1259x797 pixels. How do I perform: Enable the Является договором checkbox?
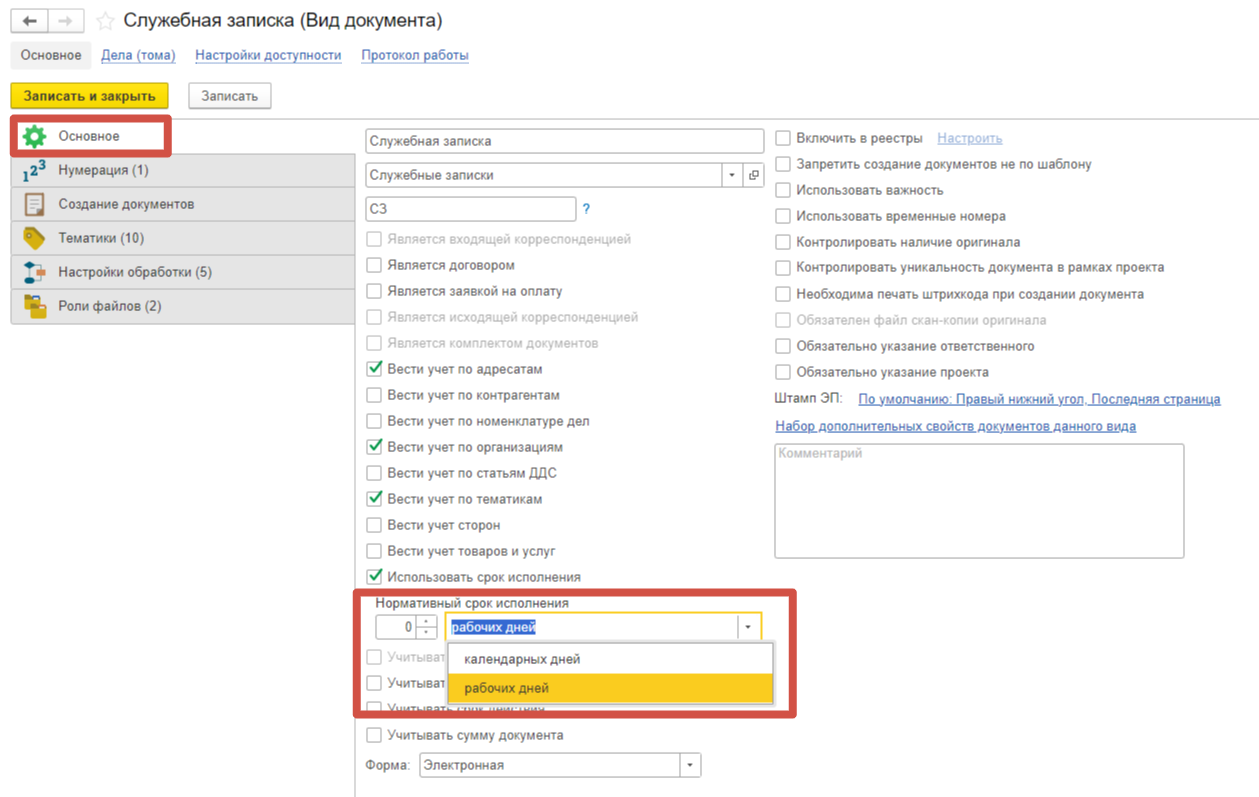374,265
